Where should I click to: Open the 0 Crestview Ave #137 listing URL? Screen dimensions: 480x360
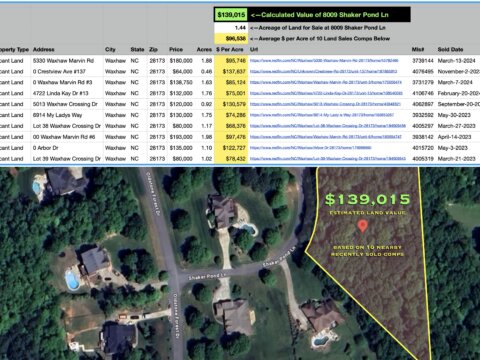click(x=323, y=71)
